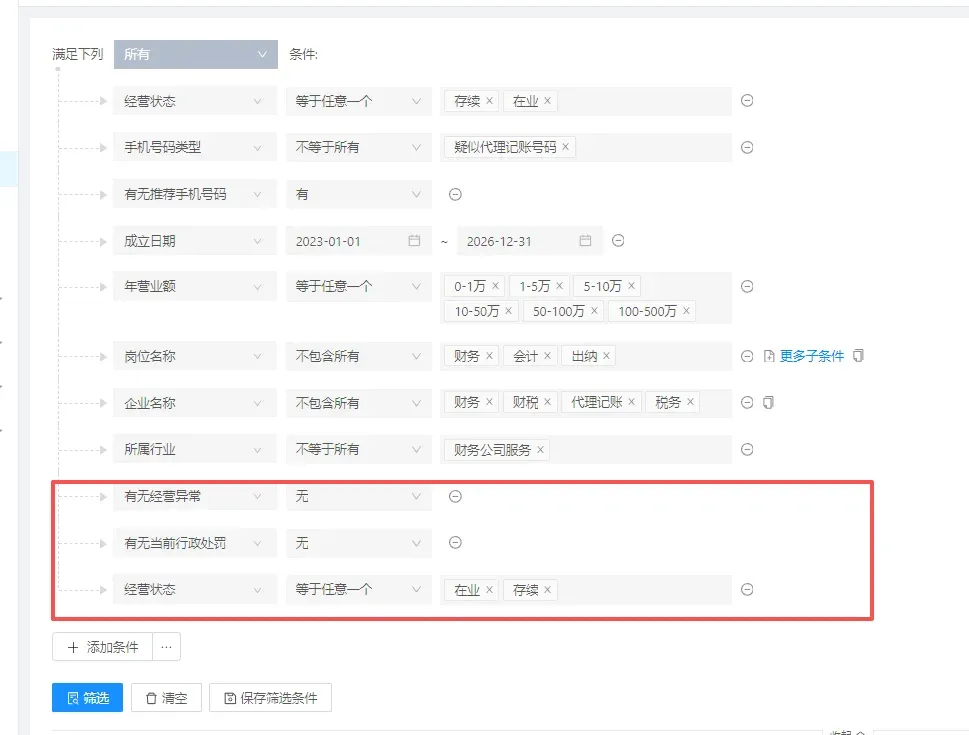Remove the 财务公司服务 industry tag
Screen dimensions: 969x735
pos(540,449)
